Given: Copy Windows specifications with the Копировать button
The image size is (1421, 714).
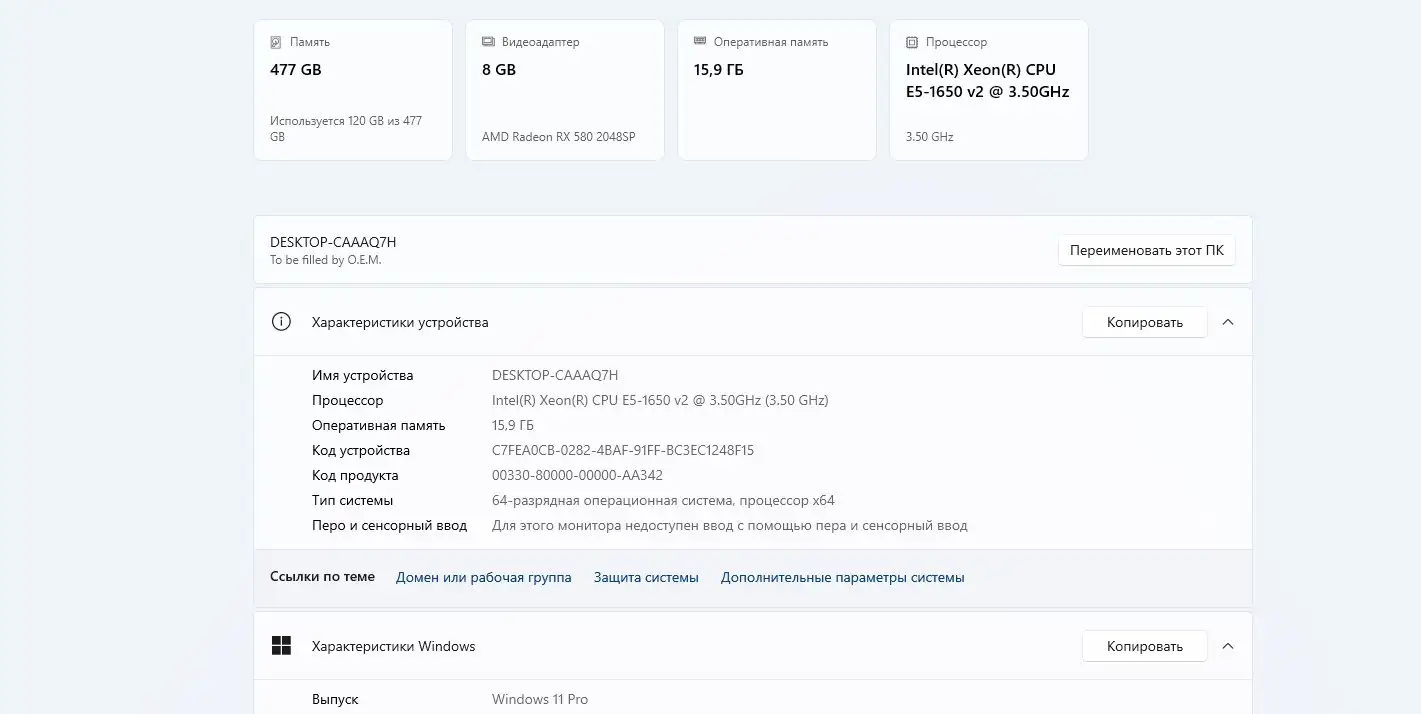Looking at the screenshot, I should coord(1145,646).
